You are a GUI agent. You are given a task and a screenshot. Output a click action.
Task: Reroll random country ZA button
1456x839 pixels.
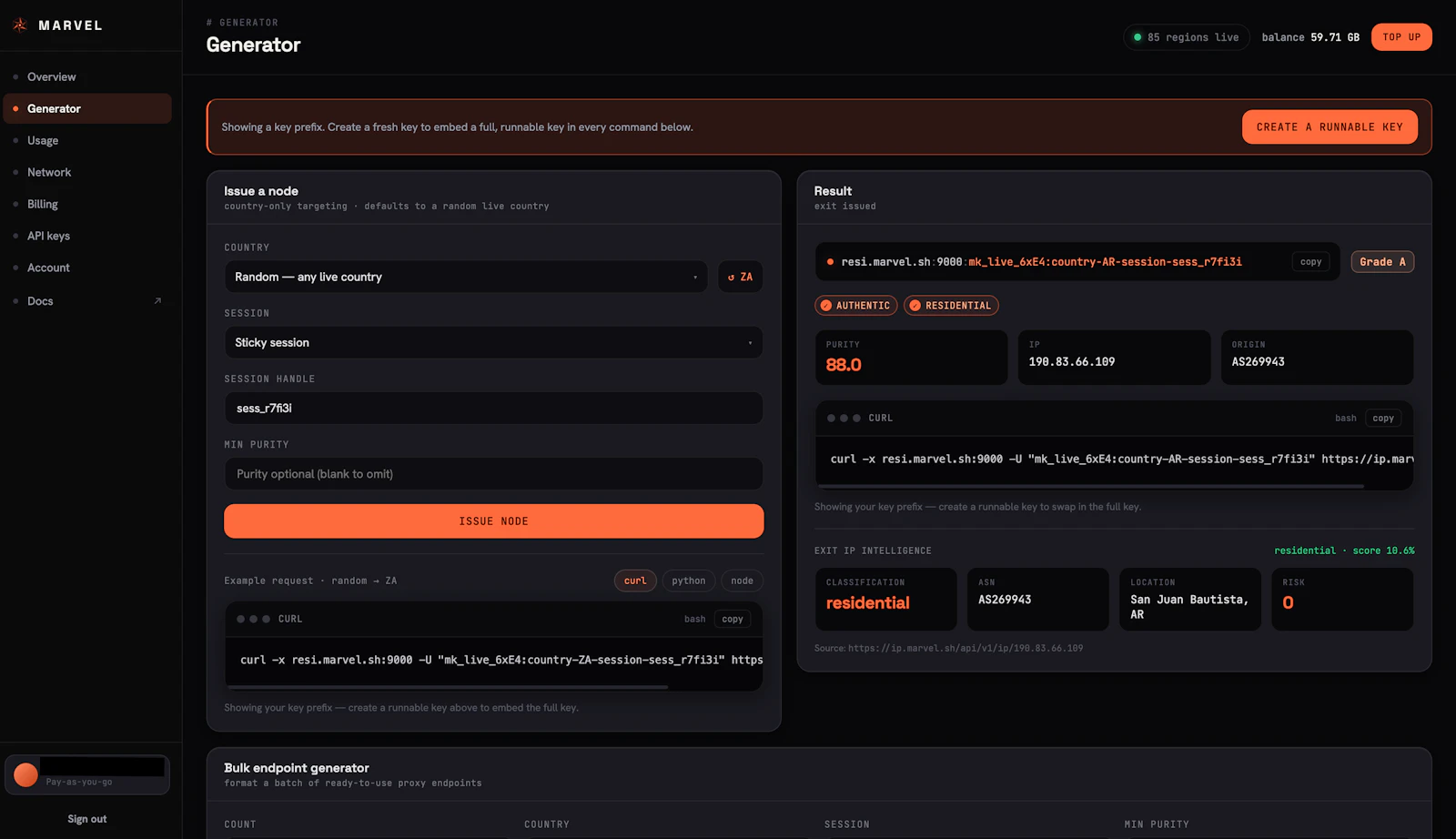coord(741,277)
